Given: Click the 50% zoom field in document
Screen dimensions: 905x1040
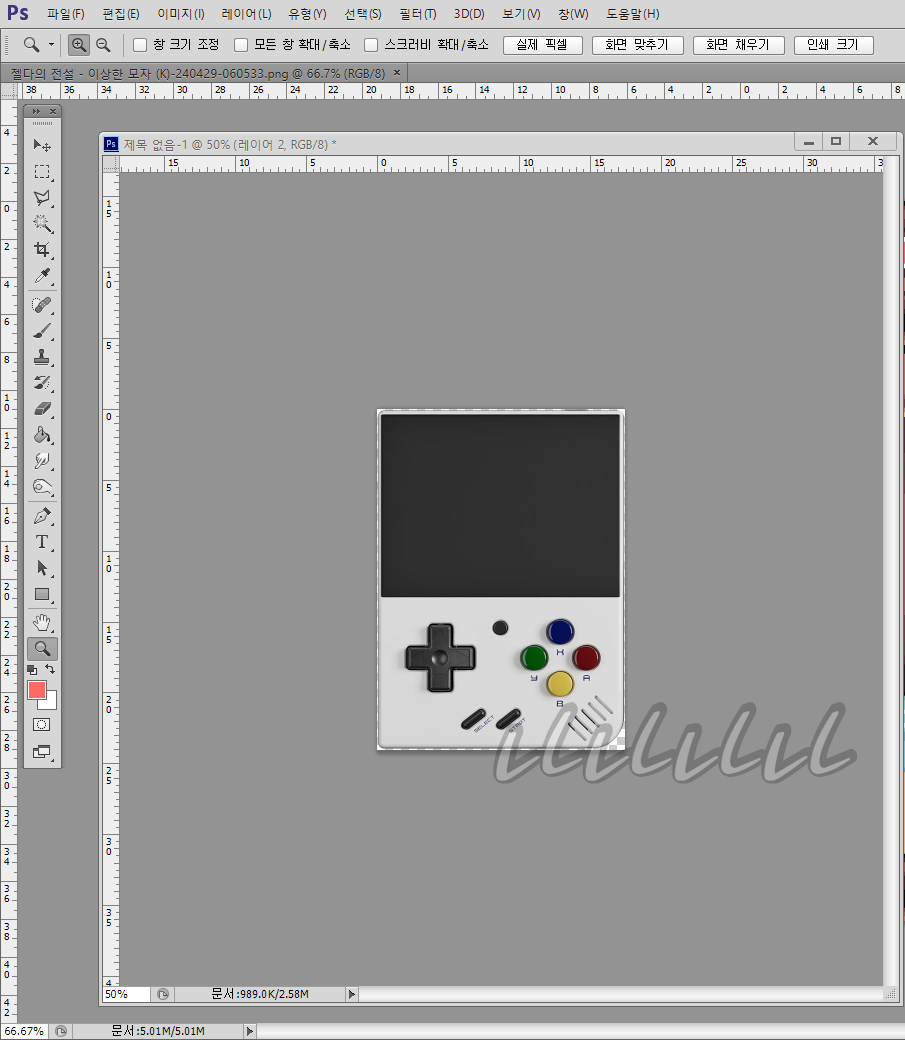Looking at the screenshot, I should pyautogui.click(x=126, y=994).
